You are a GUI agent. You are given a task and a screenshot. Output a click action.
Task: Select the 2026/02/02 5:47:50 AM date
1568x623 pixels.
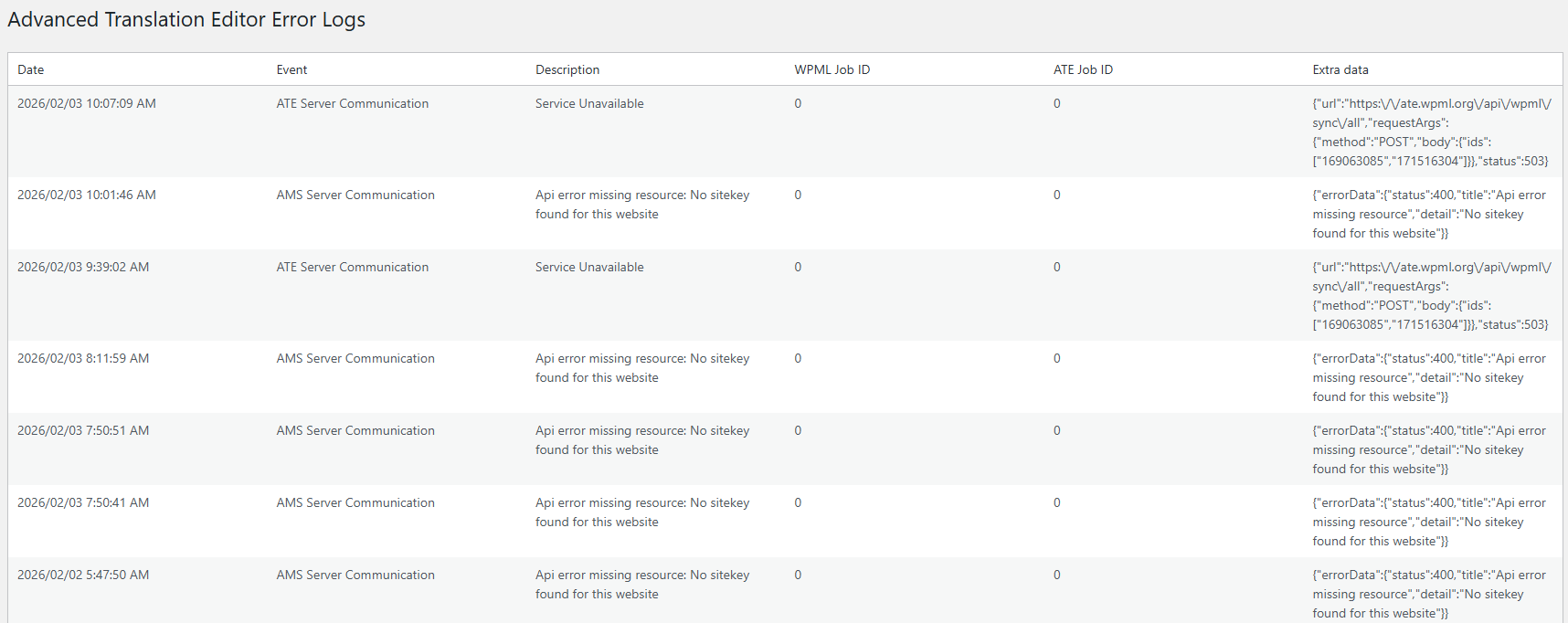tap(83, 575)
